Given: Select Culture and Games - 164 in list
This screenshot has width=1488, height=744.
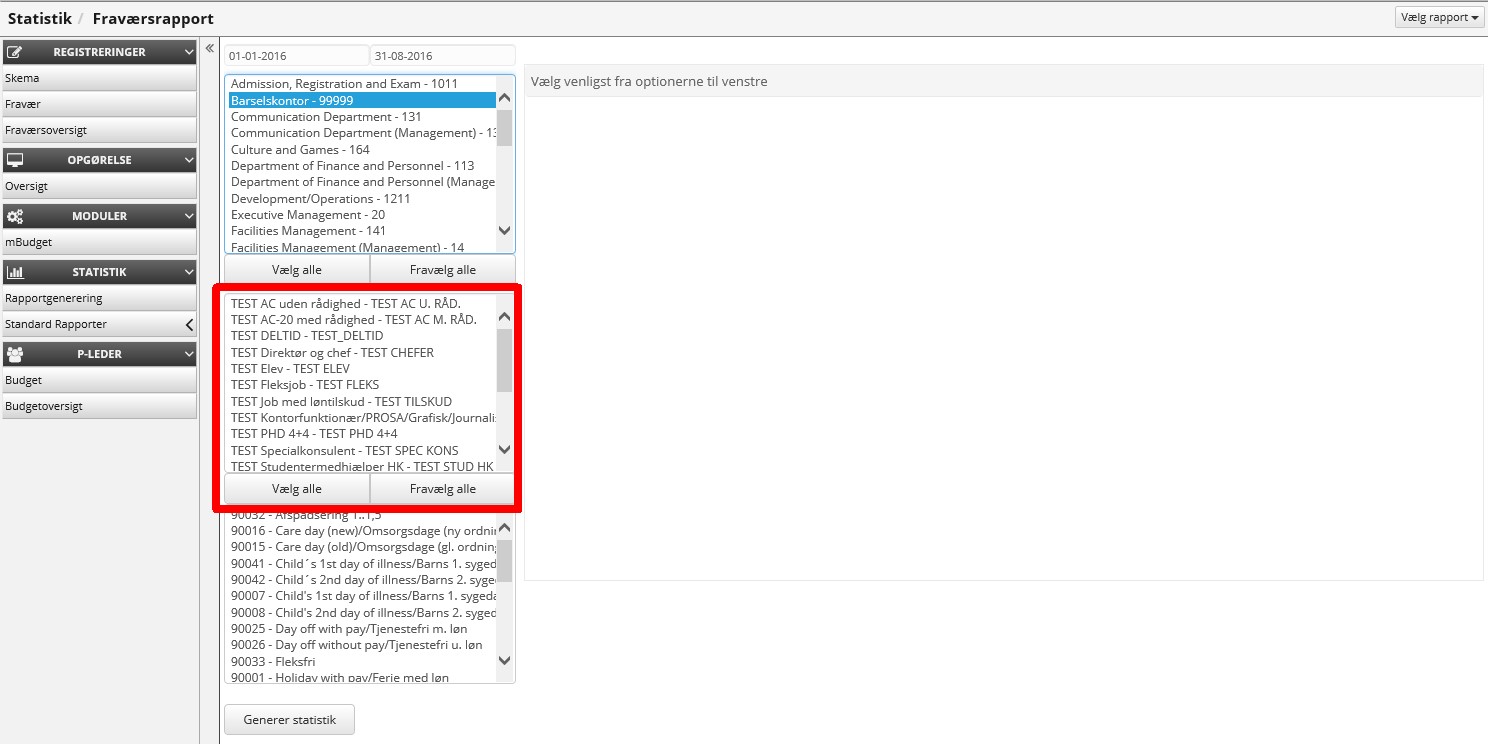Looking at the screenshot, I should point(300,150).
